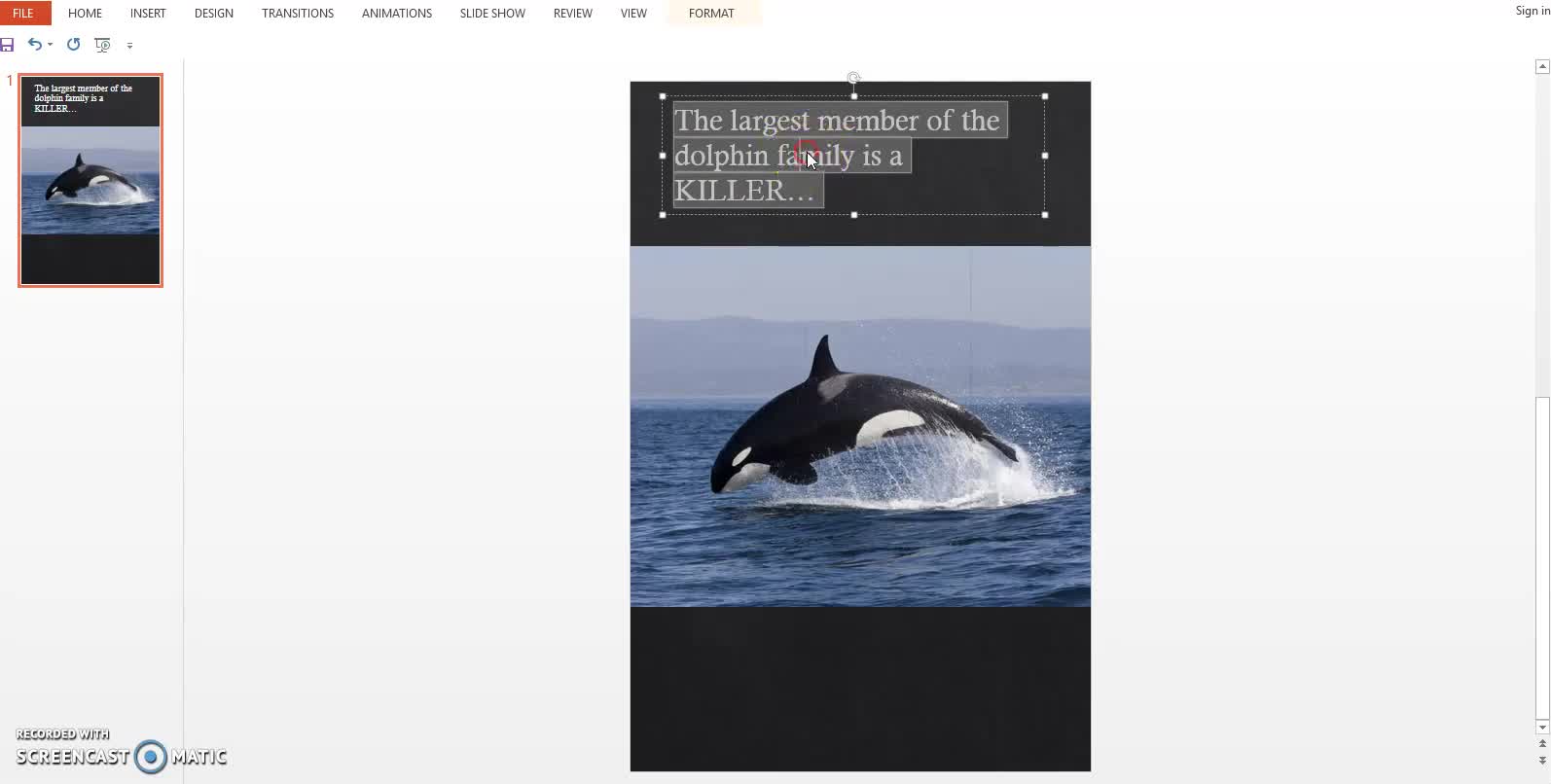Click the Repeat/Redo circular arrow icon
This screenshot has width=1551, height=784.
(x=73, y=44)
